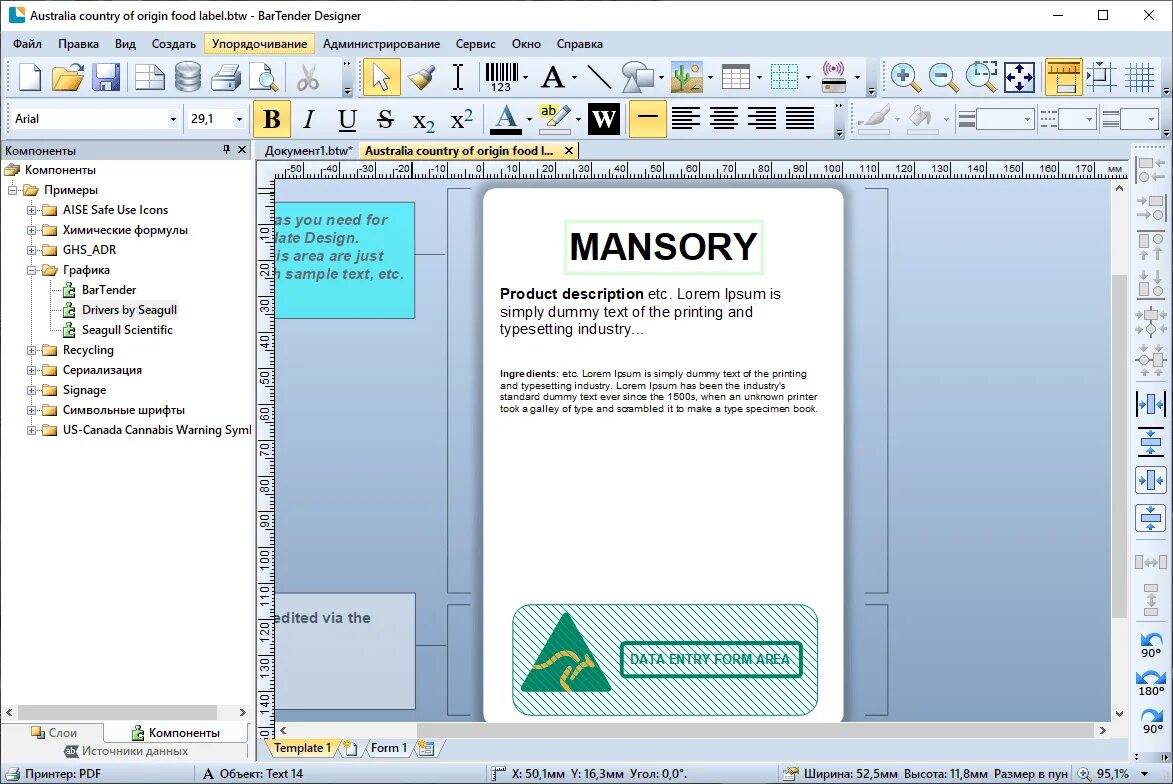Select the line drawing tool

598,77
